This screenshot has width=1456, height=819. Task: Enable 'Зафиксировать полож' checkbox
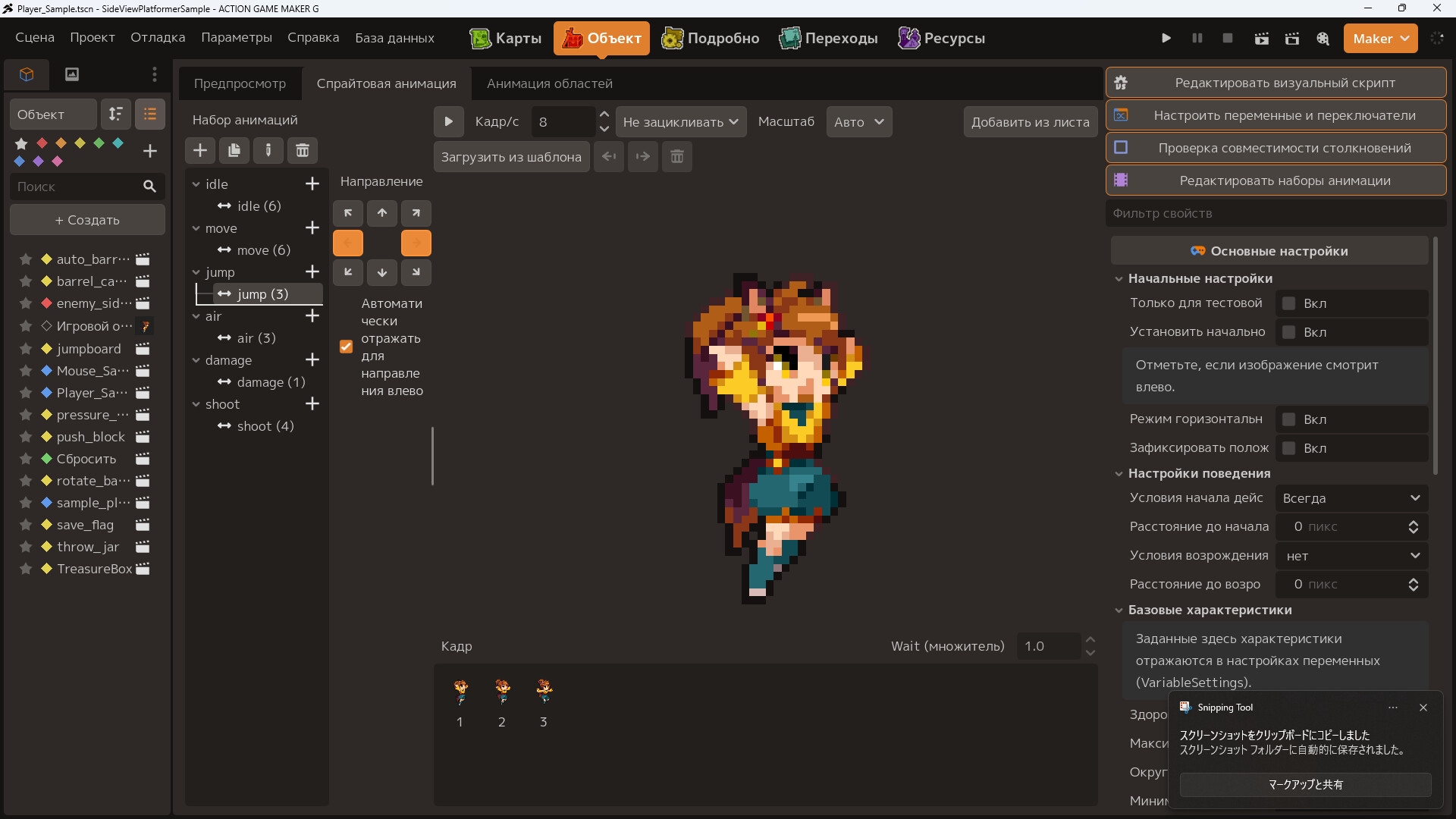coord(1288,448)
